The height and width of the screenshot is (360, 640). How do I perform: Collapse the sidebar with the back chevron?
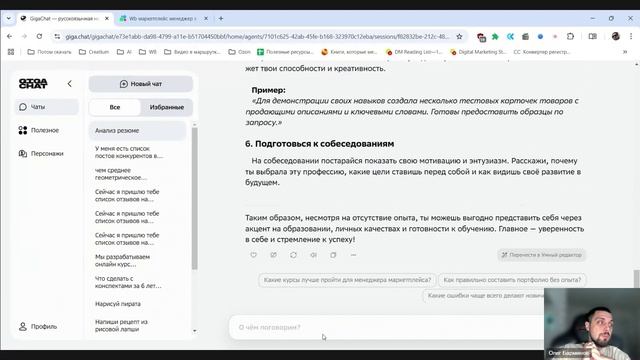click(x=69, y=84)
